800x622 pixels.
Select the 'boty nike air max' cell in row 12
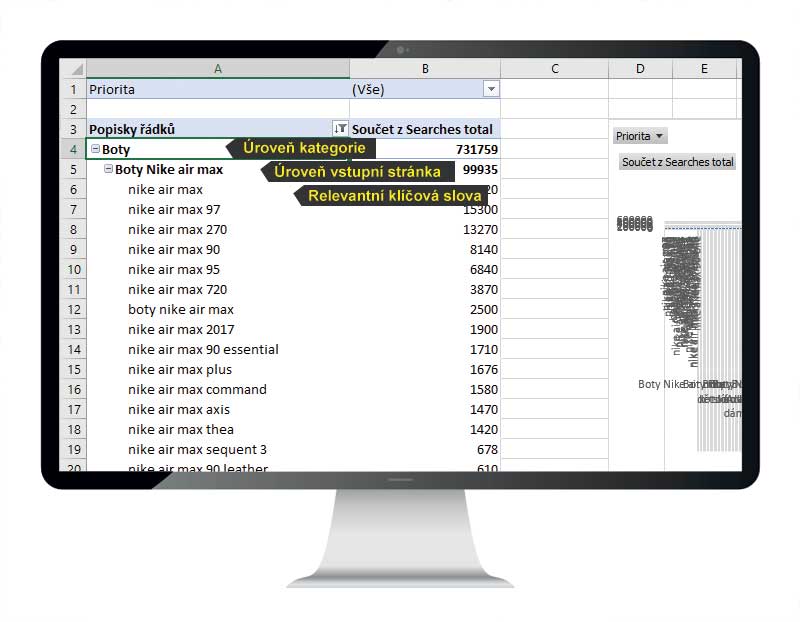(218, 309)
